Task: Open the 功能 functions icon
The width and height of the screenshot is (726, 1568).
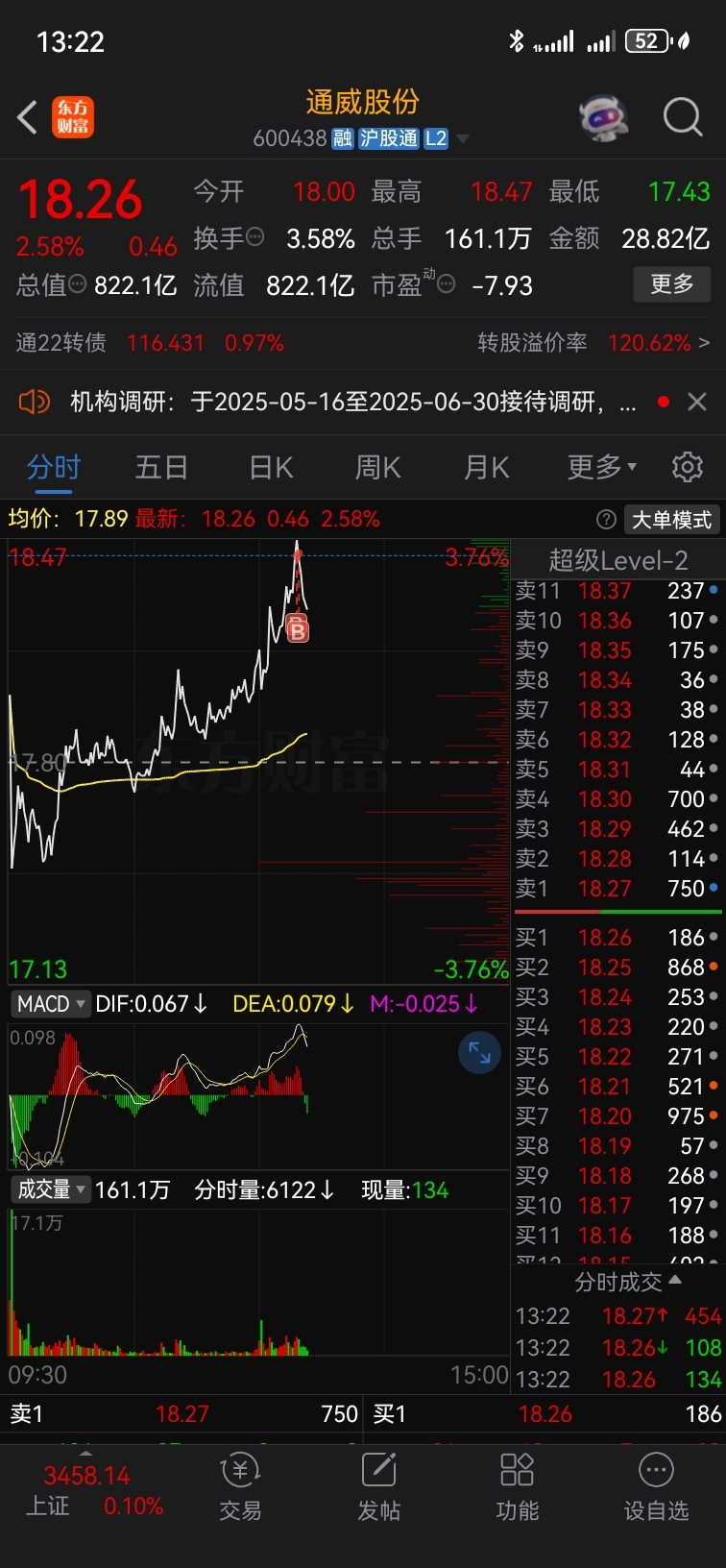Action: click(517, 1487)
